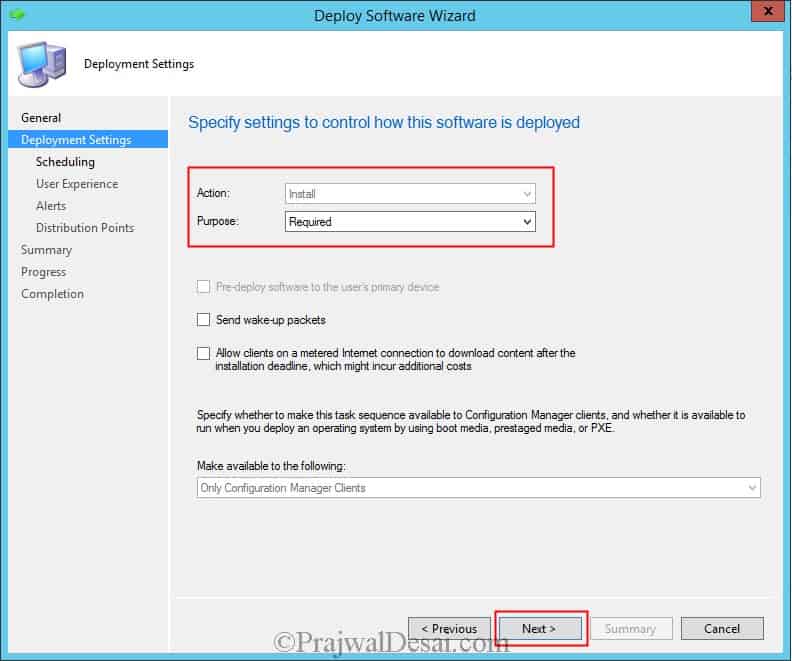Open the Action dropdown showing Install

pos(410,194)
